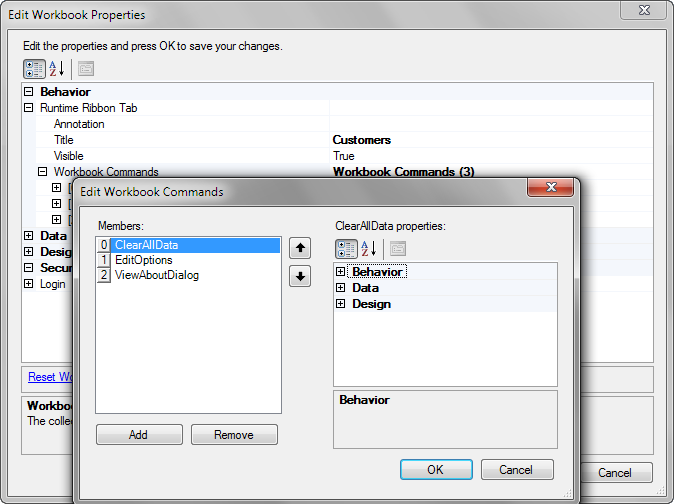Expand the Login node

[28, 284]
